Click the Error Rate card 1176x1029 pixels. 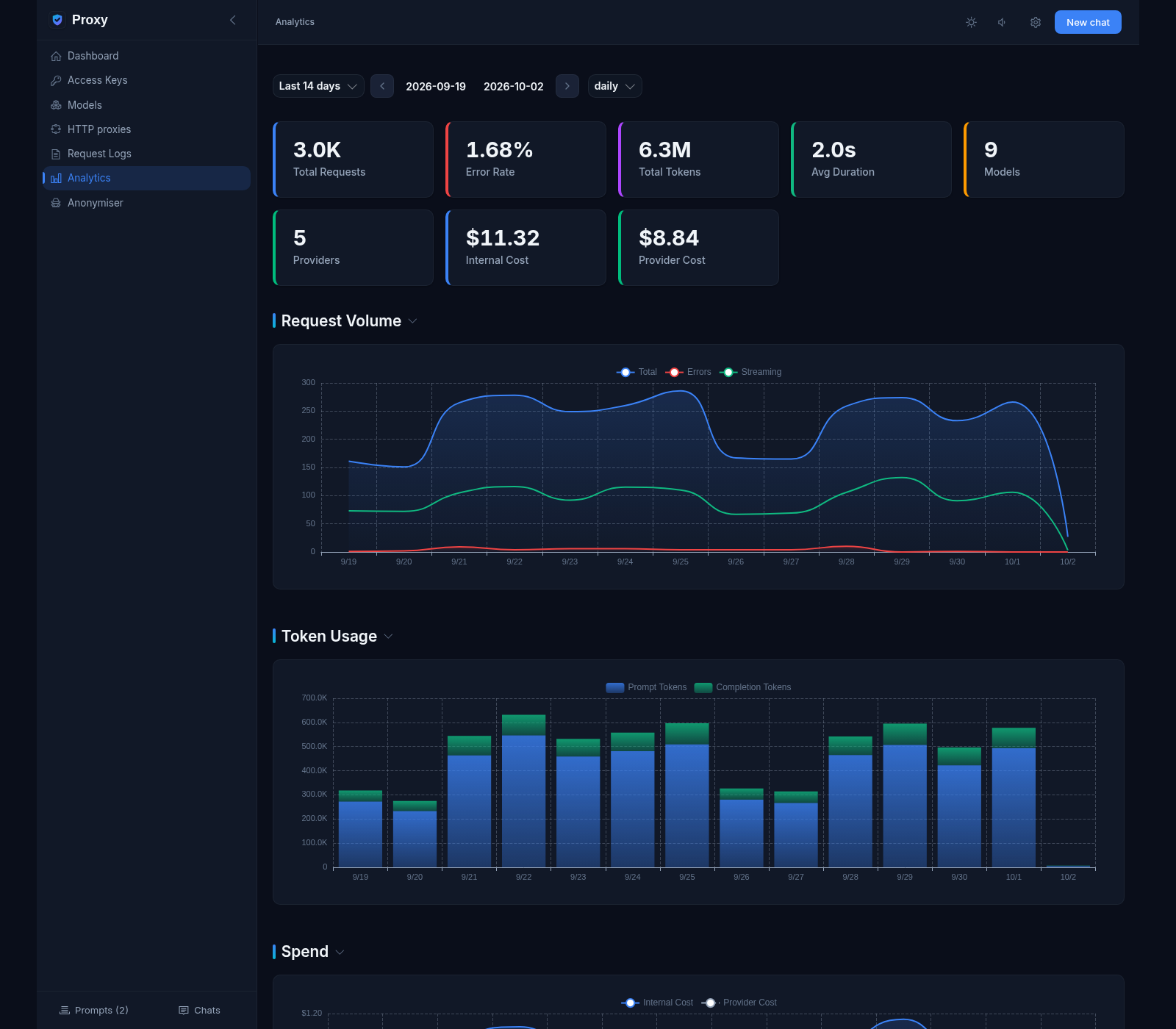(526, 159)
